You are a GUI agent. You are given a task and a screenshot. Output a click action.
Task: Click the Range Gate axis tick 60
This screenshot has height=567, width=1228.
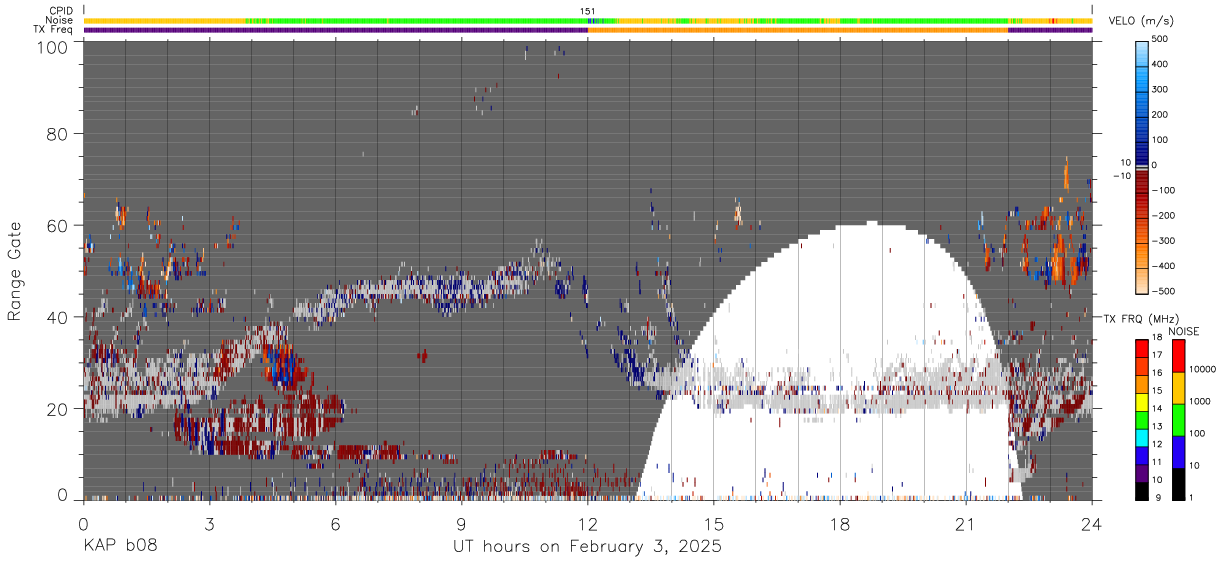point(57,225)
